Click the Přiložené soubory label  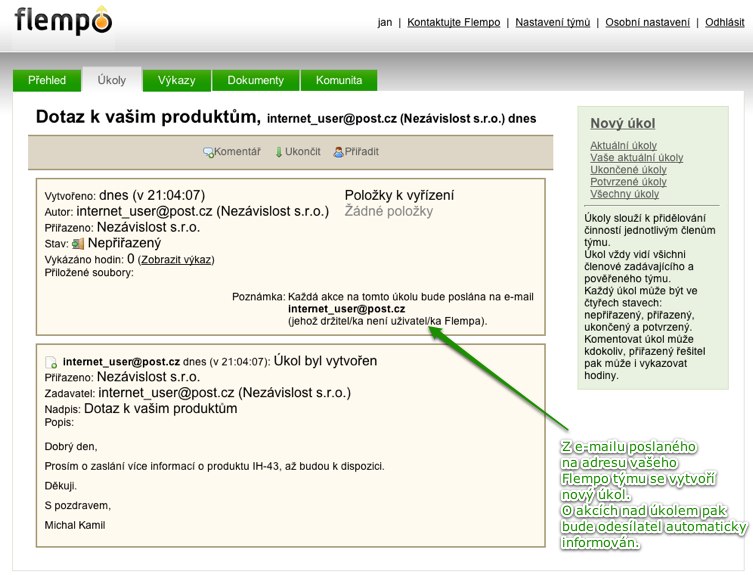89,273
